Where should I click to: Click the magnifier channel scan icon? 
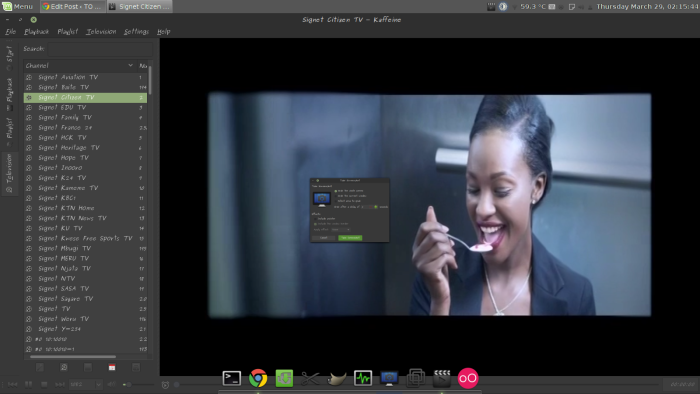(64, 367)
